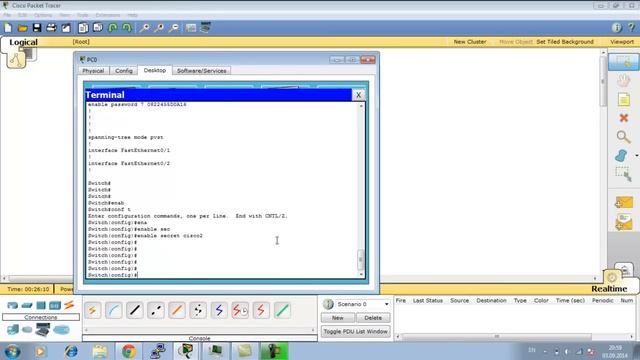Open a file with the folder icon
The width and height of the screenshot is (640, 360).
22,28
